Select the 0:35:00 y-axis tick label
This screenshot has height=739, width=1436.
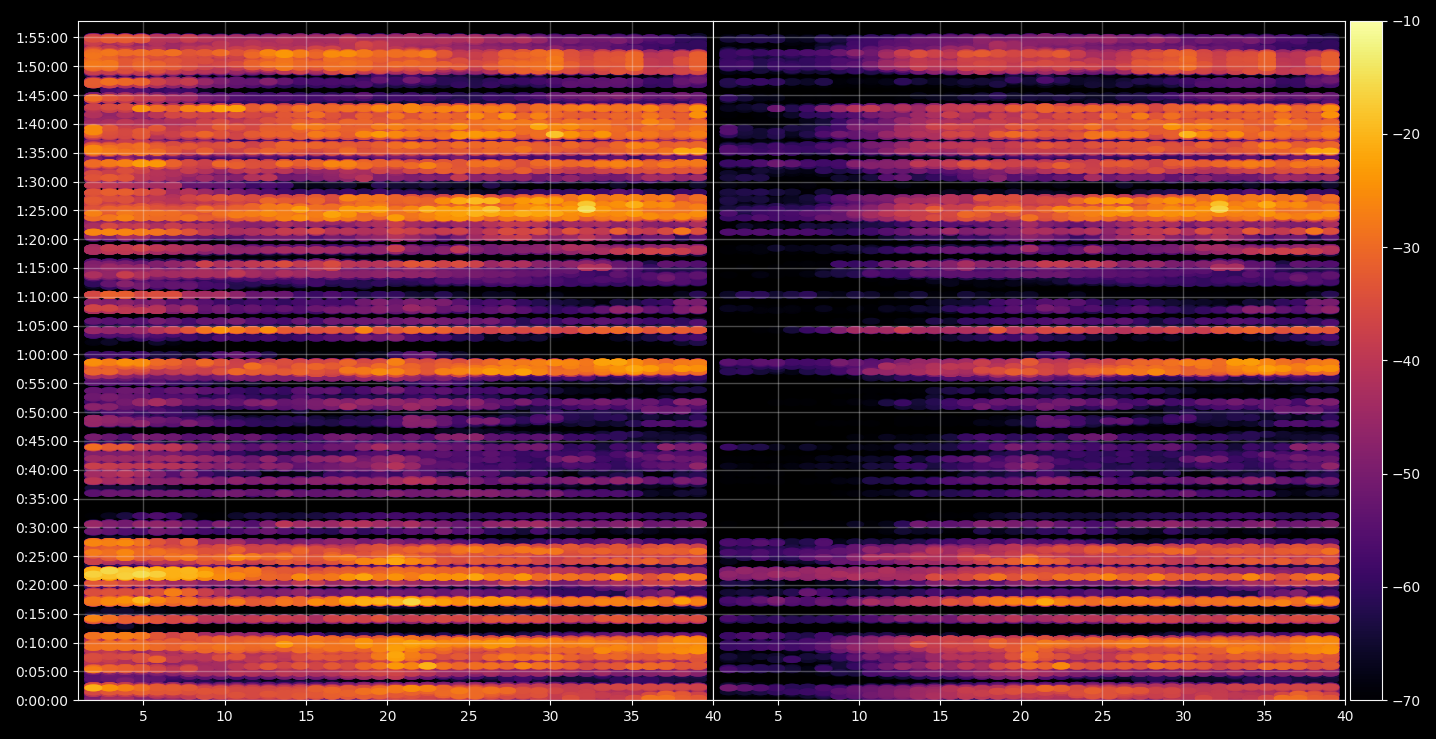pyautogui.click(x=42, y=499)
